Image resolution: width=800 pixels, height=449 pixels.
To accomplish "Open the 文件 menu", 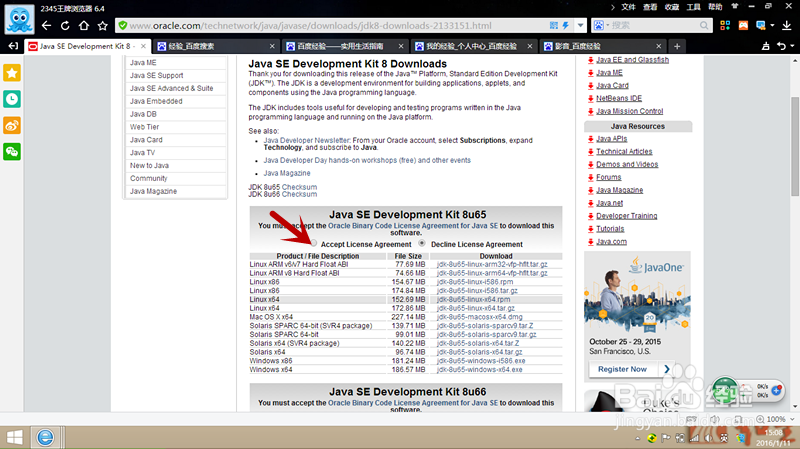I will (629, 7).
